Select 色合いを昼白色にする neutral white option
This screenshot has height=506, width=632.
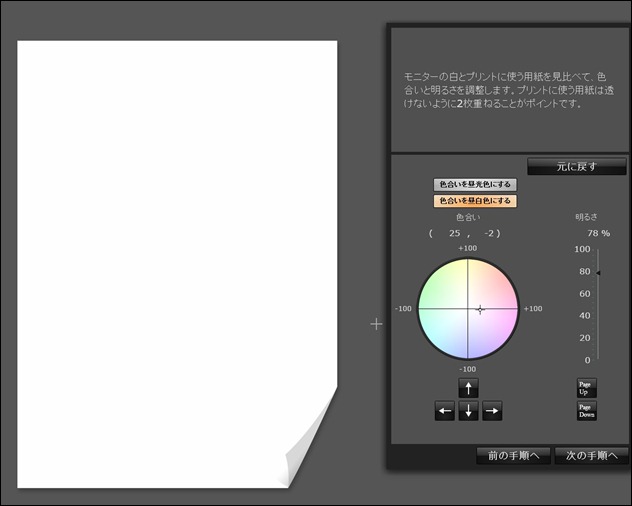[475, 201]
